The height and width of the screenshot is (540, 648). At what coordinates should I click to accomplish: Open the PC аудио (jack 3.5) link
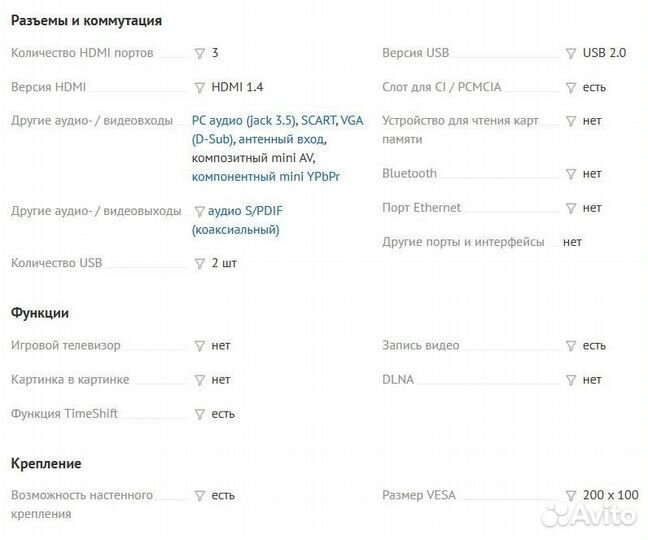pos(244,121)
